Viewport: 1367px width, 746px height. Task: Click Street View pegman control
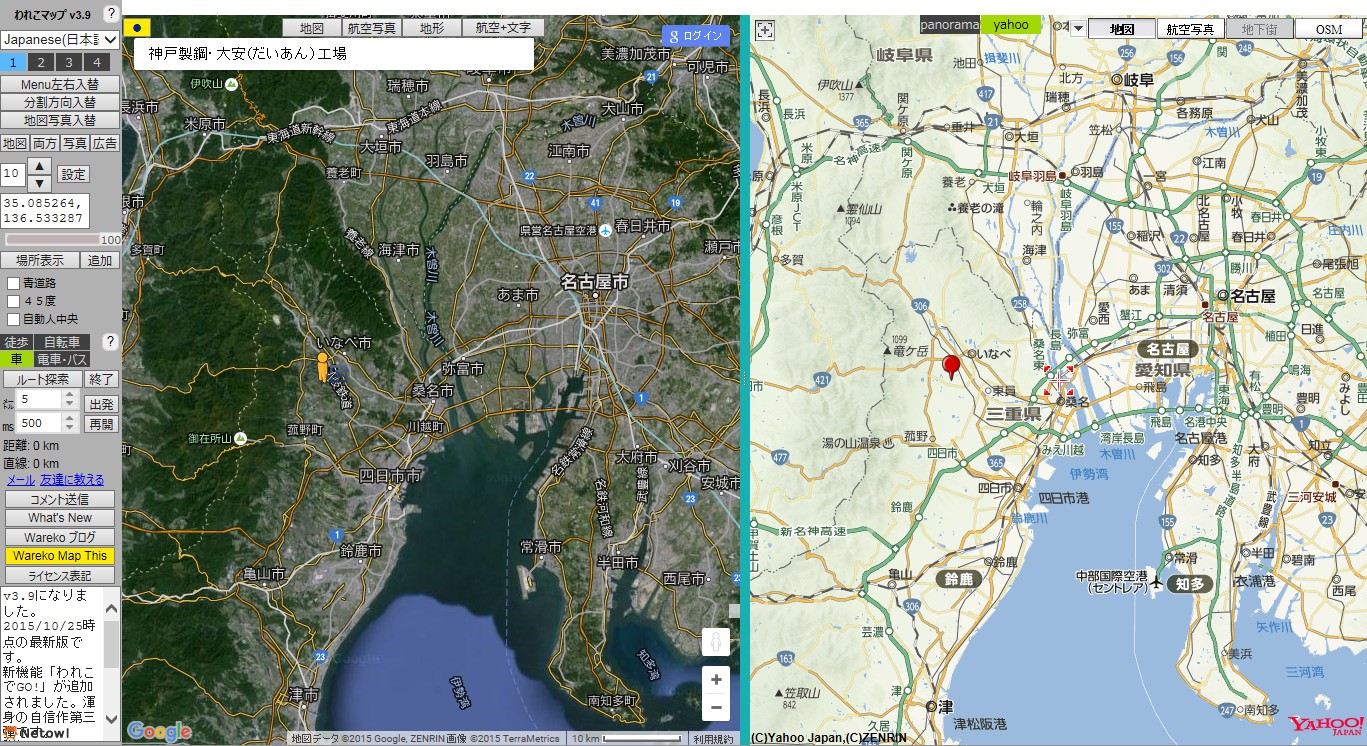[x=715, y=643]
